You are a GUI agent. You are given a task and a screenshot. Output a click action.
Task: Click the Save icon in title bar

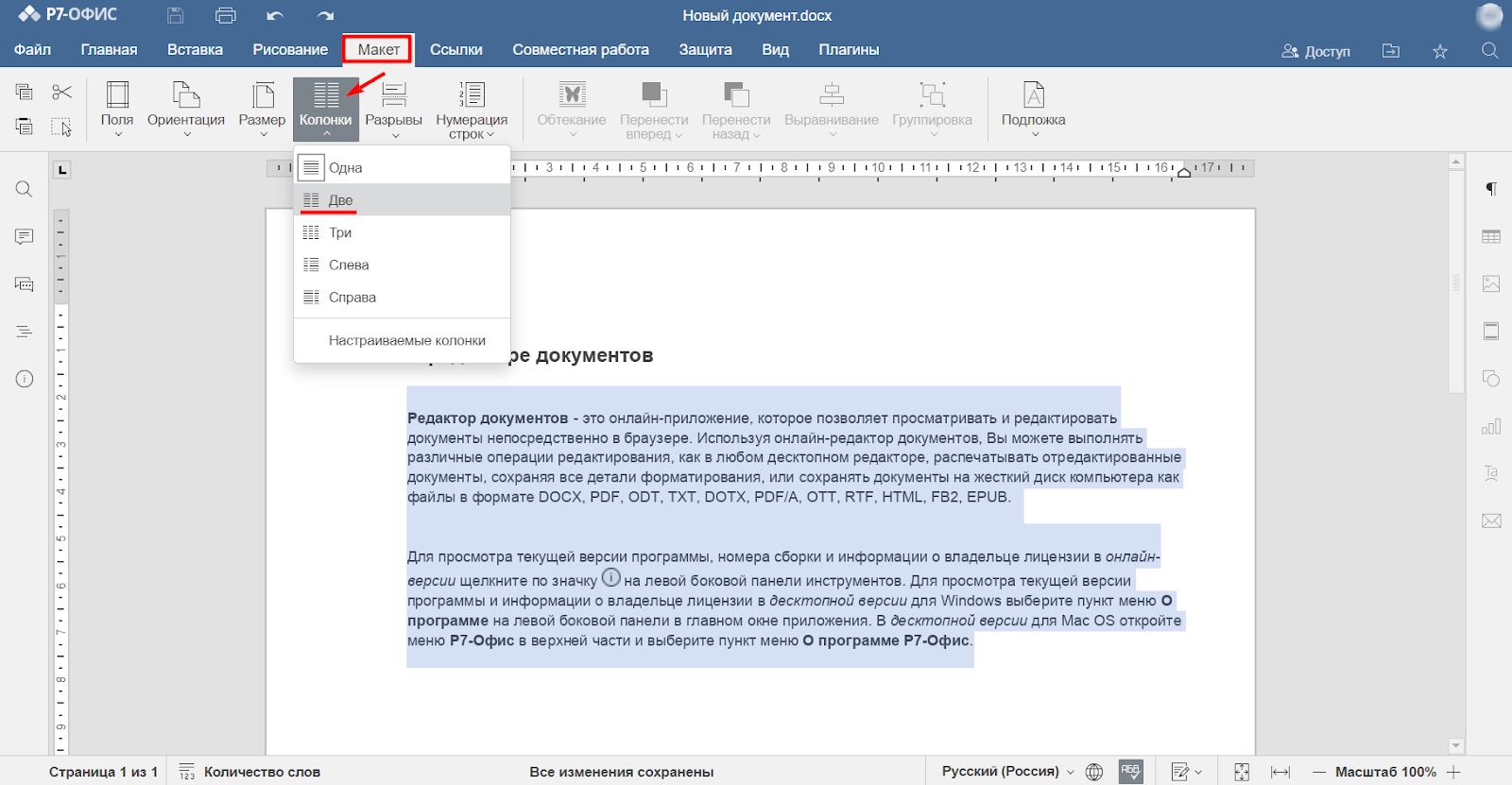175,15
